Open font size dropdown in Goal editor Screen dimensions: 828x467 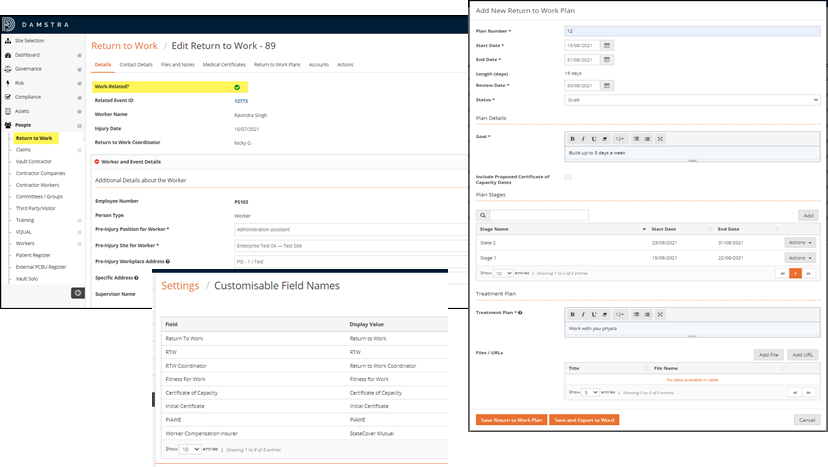(619, 139)
